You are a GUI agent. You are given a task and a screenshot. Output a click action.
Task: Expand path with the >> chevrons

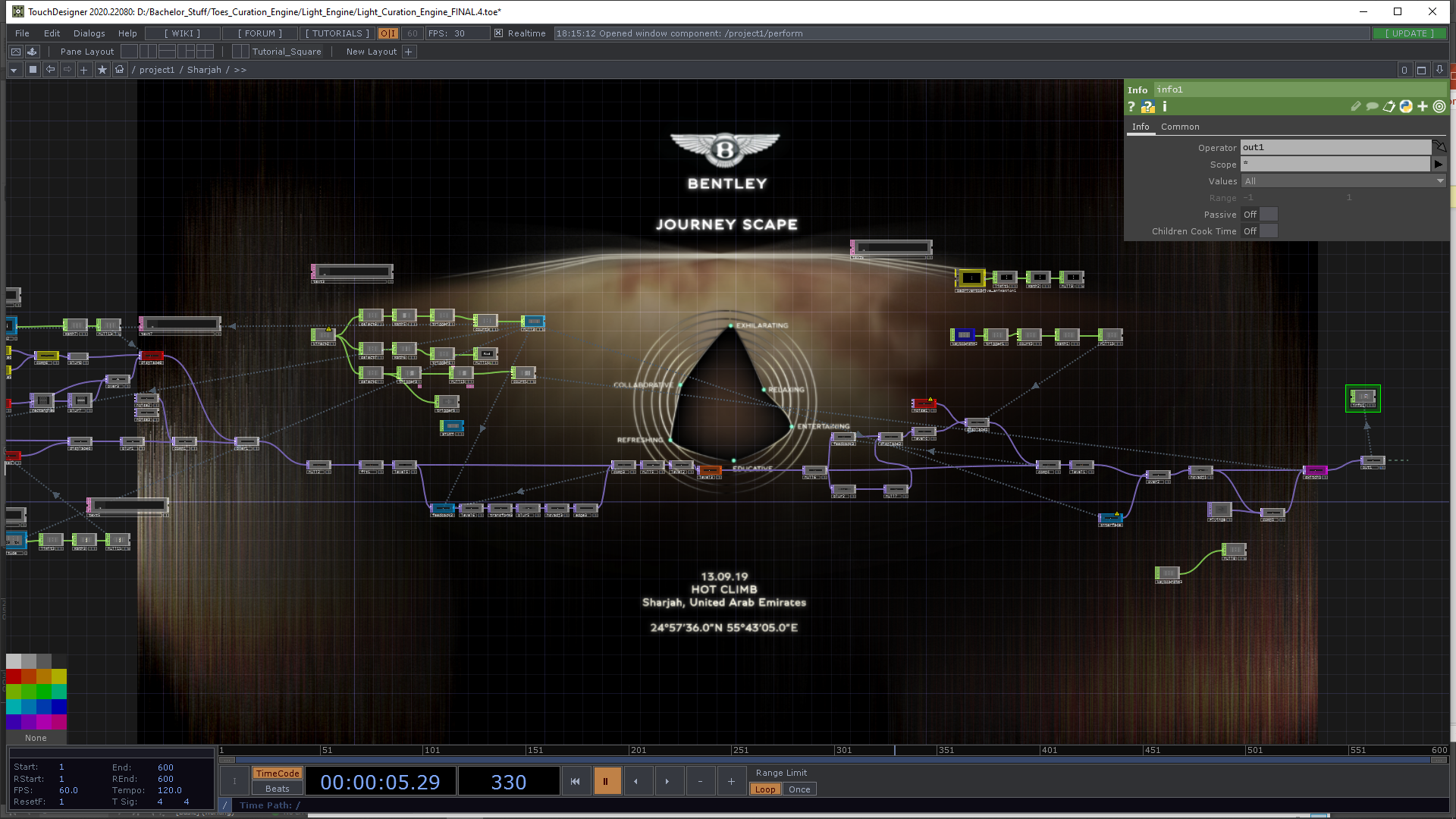click(240, 70)
